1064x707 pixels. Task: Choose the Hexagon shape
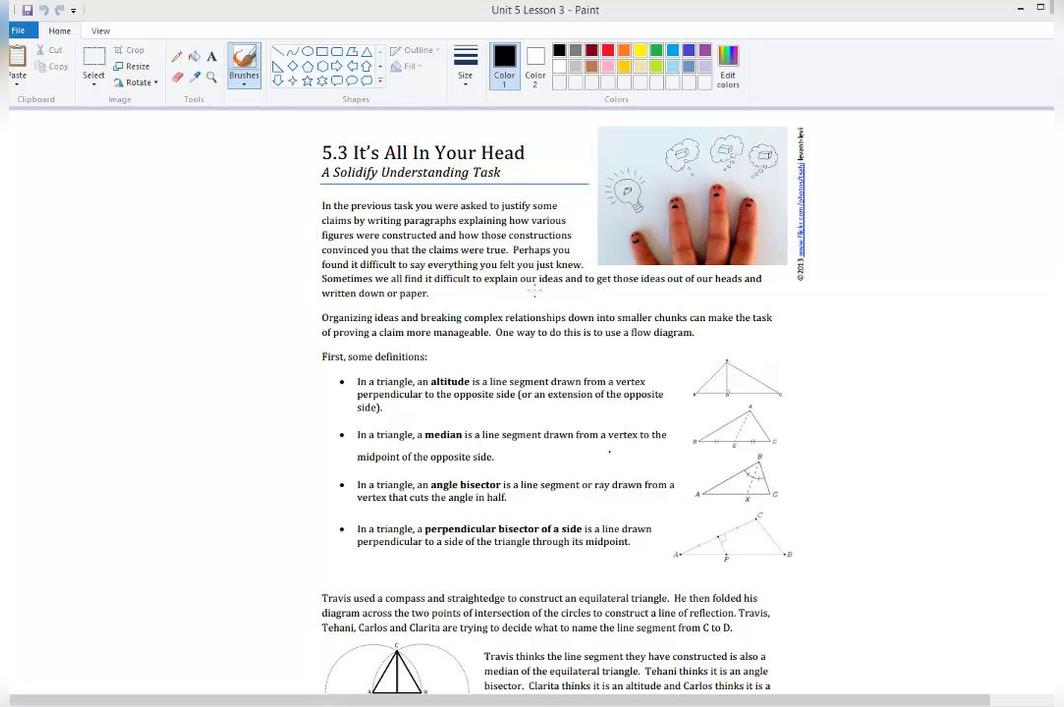click(322, 66)
